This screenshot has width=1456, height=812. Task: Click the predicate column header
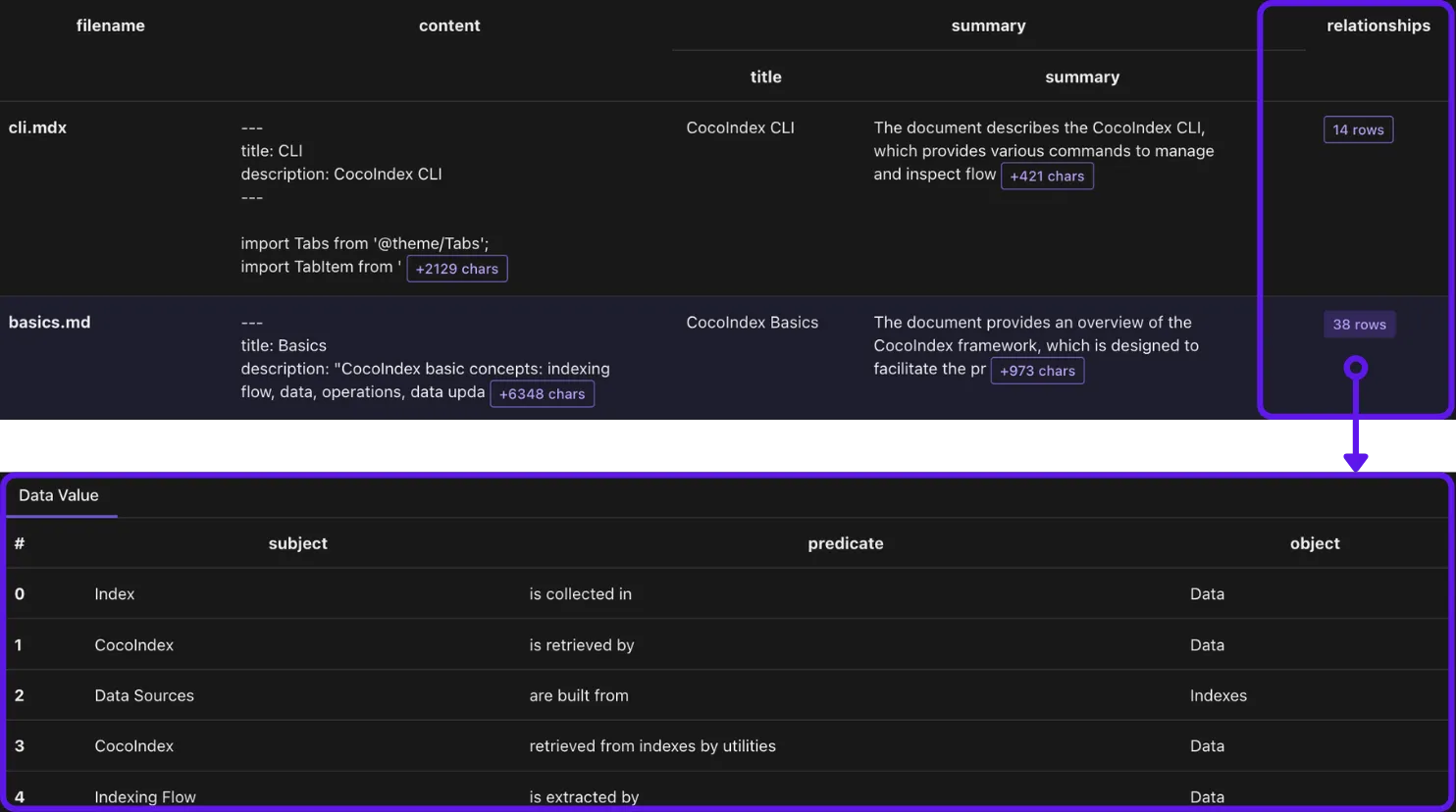(845, 543)
